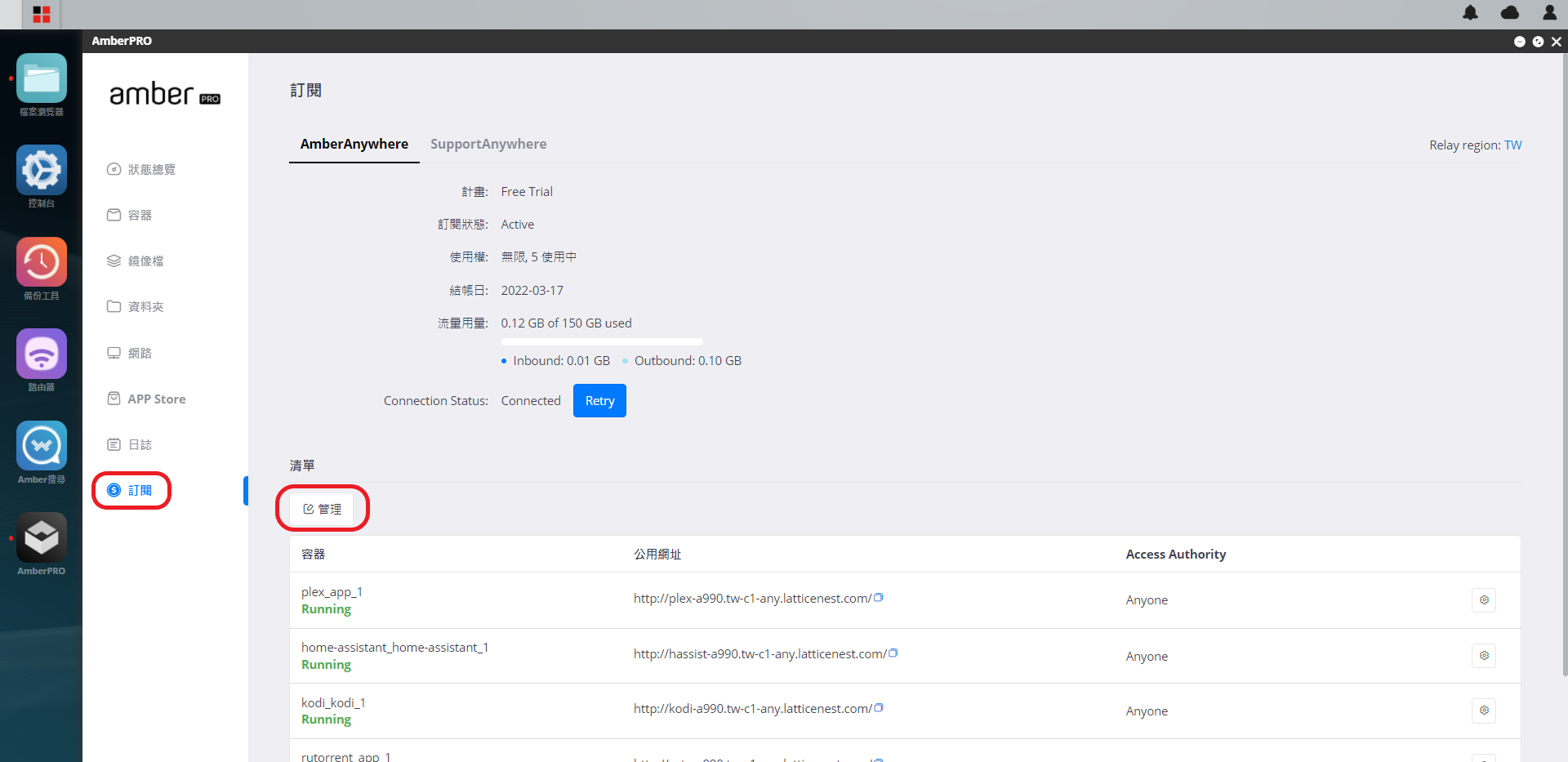Open settings gear for plex_app_1 row
This screenshot has height=762, width=1568.
click(1484, 600)
